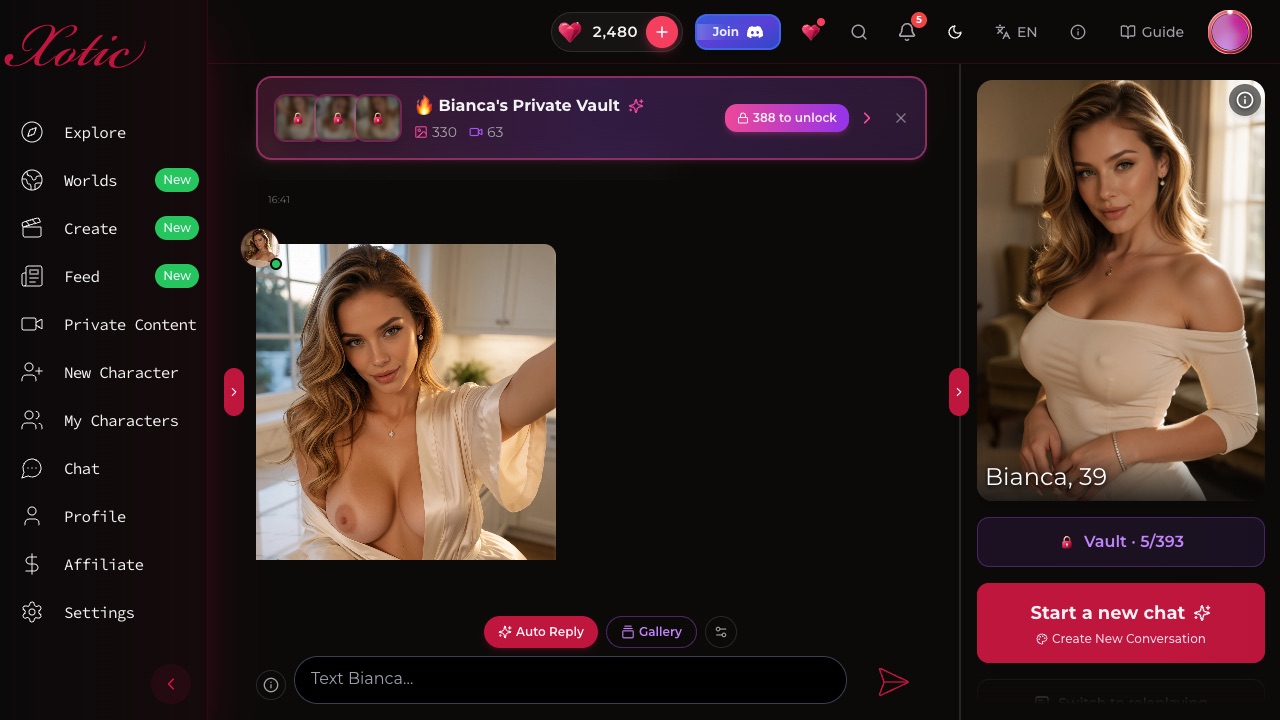Viewport: 1280px width, 720px height.
Task: Click info icon on the profile picture
Action: tap(1245, 100)
